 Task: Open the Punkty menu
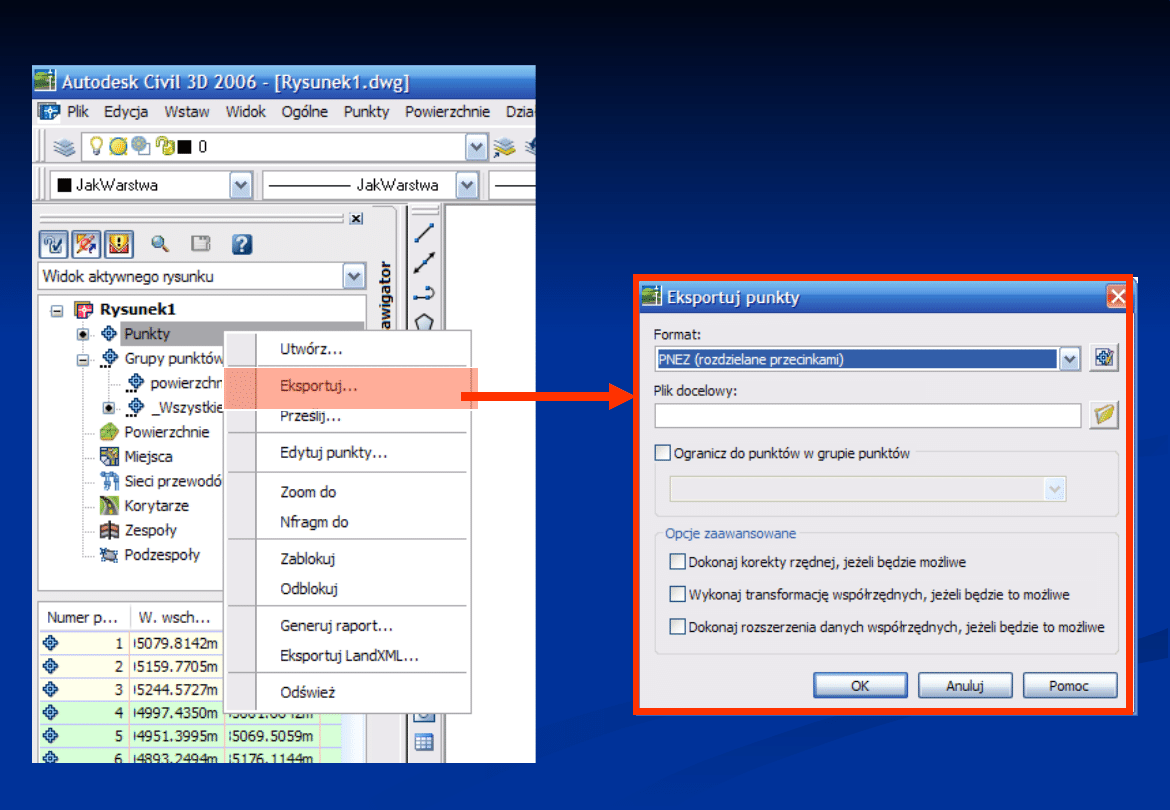pos(366,112)
